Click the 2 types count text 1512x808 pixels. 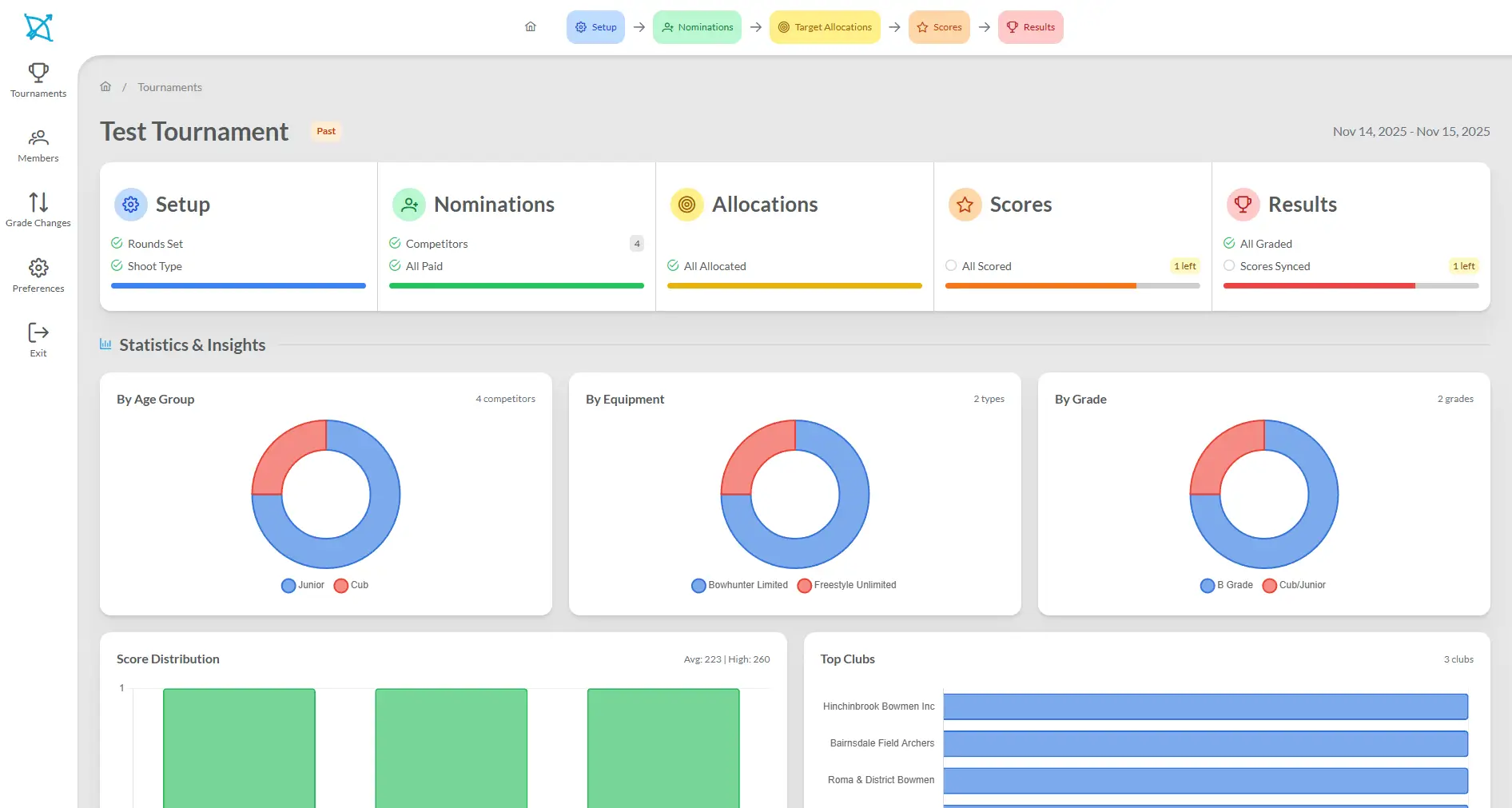click(x=989, y=399)
